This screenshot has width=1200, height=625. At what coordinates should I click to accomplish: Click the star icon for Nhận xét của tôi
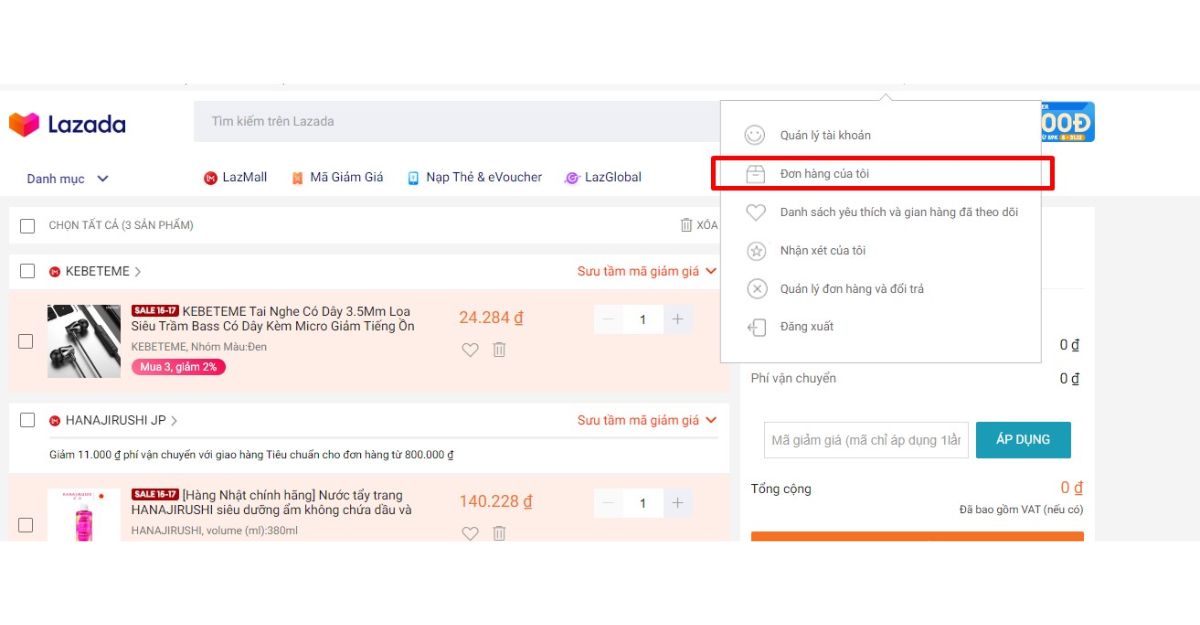756,251
